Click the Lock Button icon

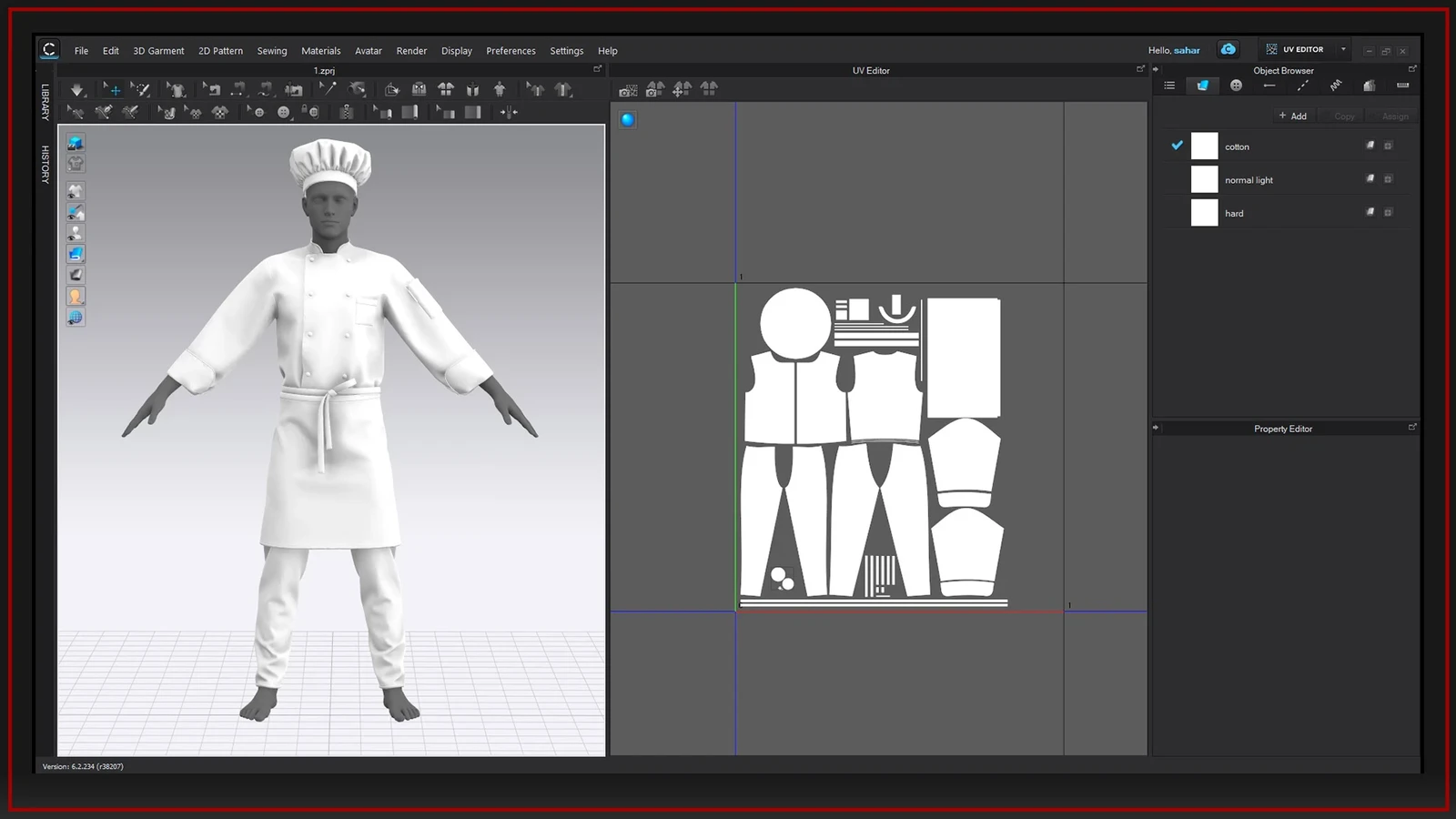click(311, 112)
